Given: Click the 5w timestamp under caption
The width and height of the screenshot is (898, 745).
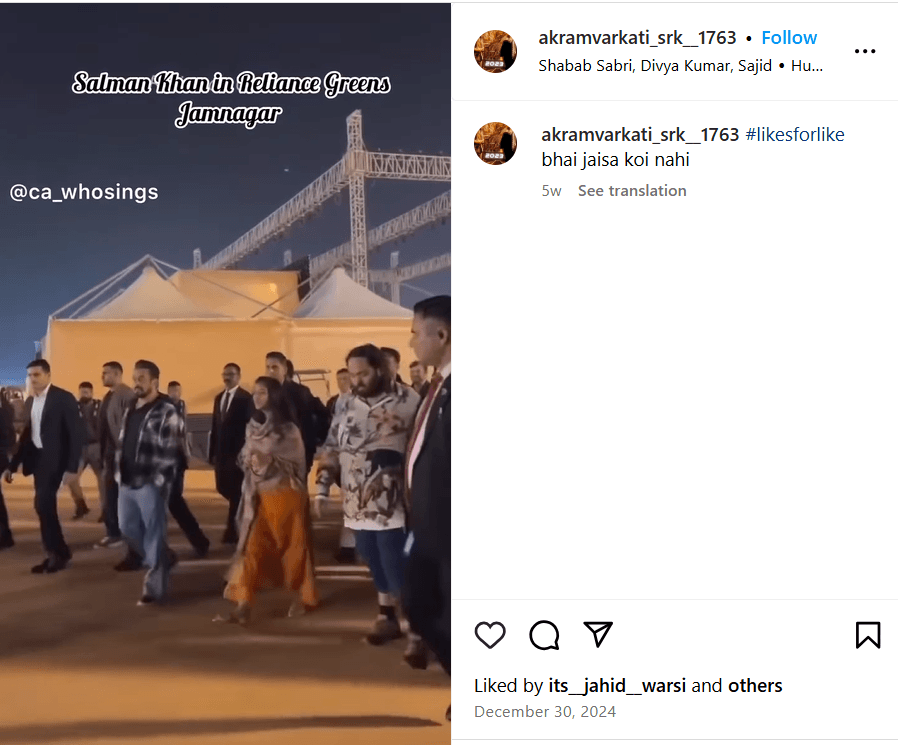Looking at the screenshot, I should 552,191.
